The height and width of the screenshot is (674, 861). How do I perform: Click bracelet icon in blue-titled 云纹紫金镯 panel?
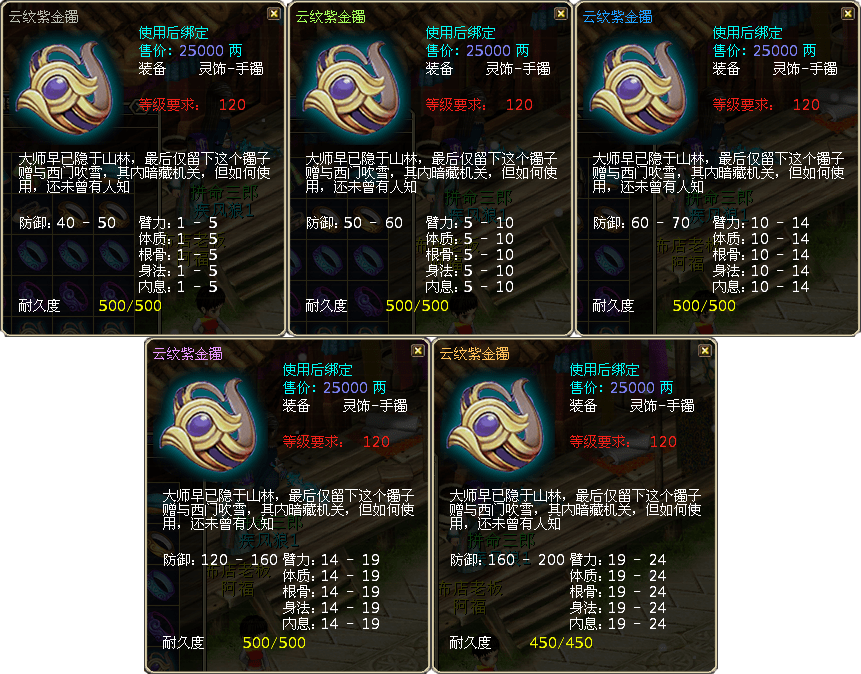click(639, 89)
